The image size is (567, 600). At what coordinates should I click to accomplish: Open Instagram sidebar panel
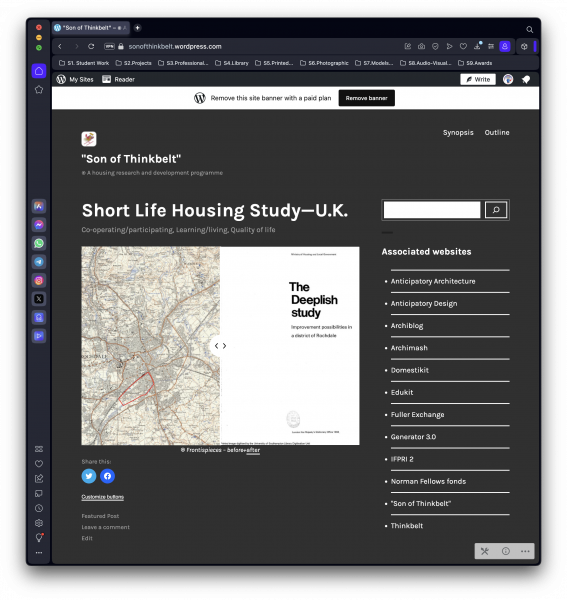click(39, 280)
